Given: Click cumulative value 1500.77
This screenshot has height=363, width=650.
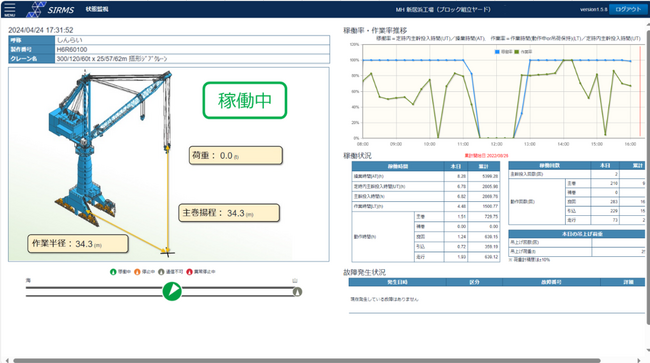Looking at the screenshot, I should pyautogui.click(x=490, y=206).
